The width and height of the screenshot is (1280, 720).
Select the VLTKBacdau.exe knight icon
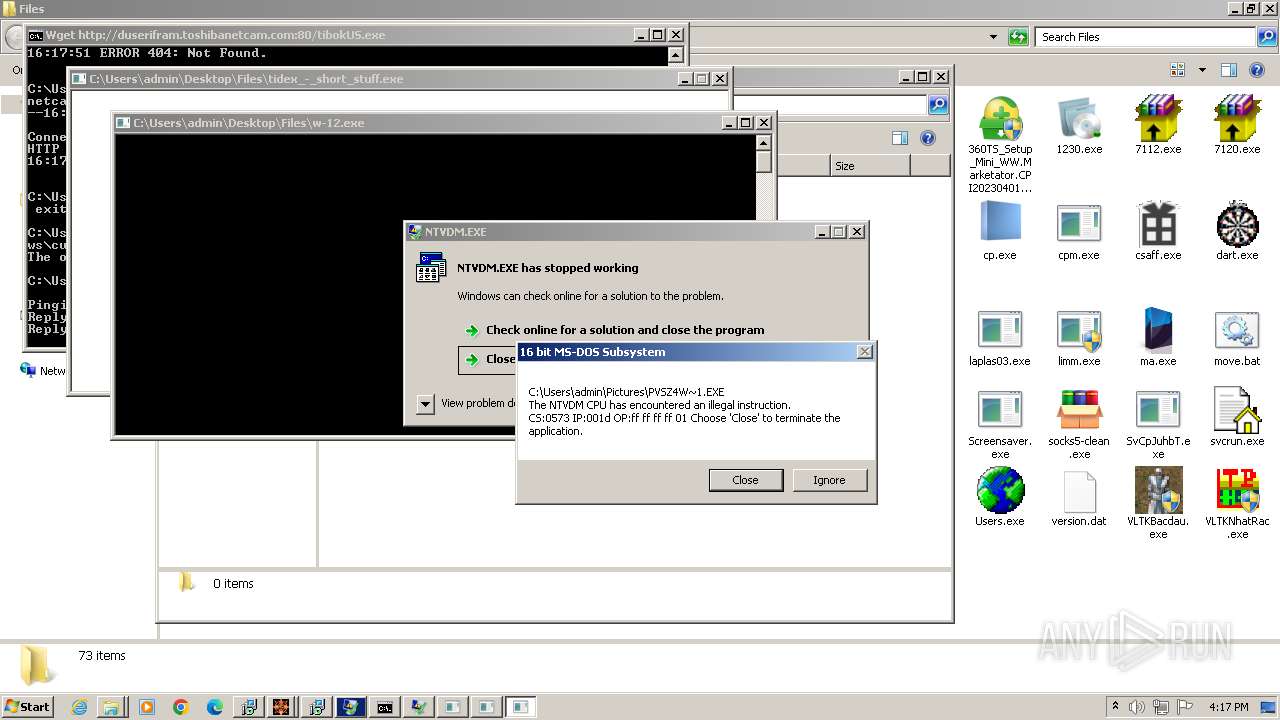pos(1158,490)
